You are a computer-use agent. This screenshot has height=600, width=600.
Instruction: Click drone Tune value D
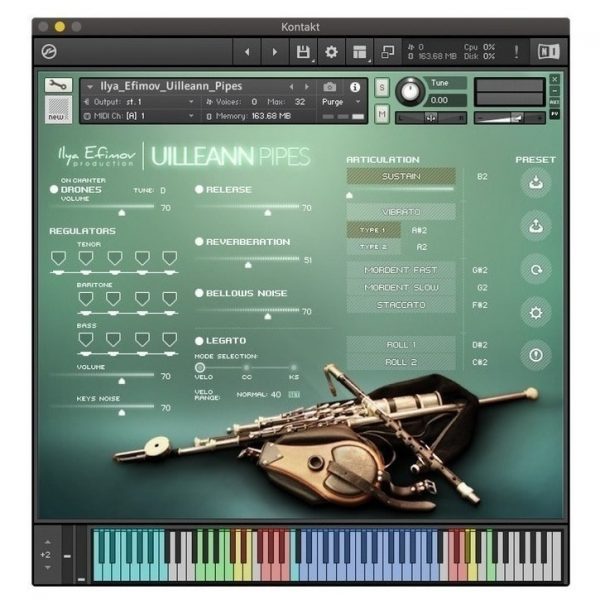pyautogui.click(x=163, y=190)
